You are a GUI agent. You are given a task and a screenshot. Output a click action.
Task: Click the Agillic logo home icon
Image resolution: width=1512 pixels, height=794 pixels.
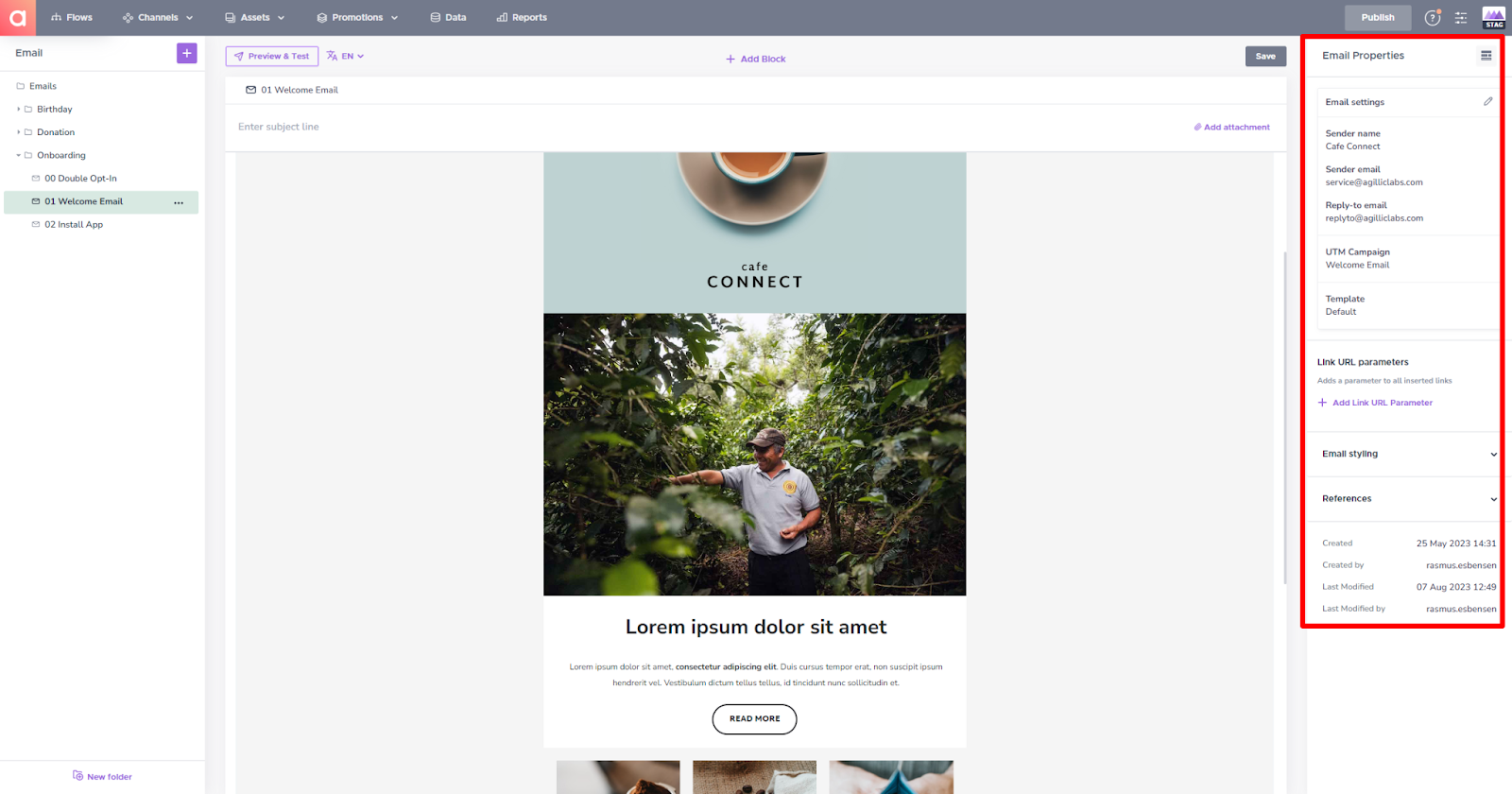18,18
